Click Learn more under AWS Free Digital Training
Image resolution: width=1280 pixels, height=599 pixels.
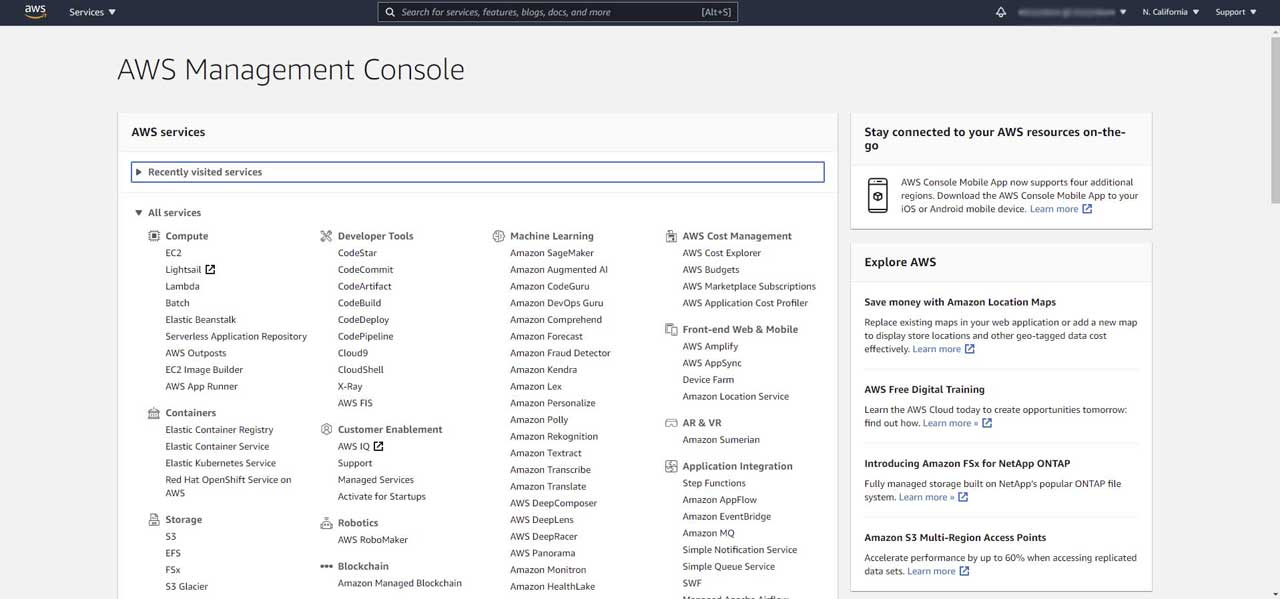pyautogui.click(x=950, y=423)
